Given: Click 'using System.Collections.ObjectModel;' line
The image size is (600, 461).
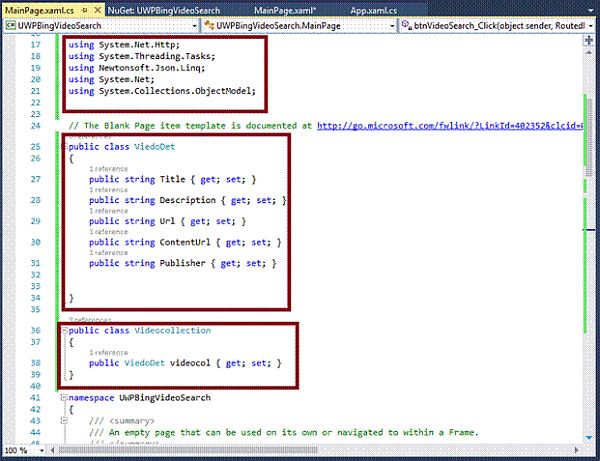Looking at the screenshot, I should [162, 91].
